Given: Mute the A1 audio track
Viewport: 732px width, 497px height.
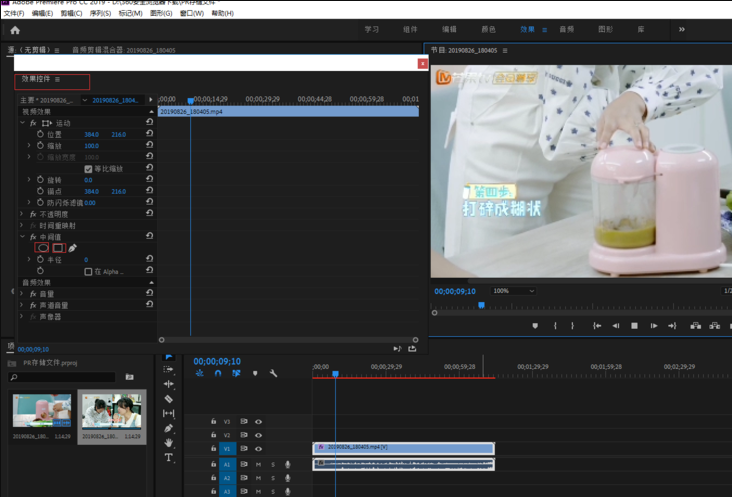Looking at the screenshot, I should (x=258, y=465).
